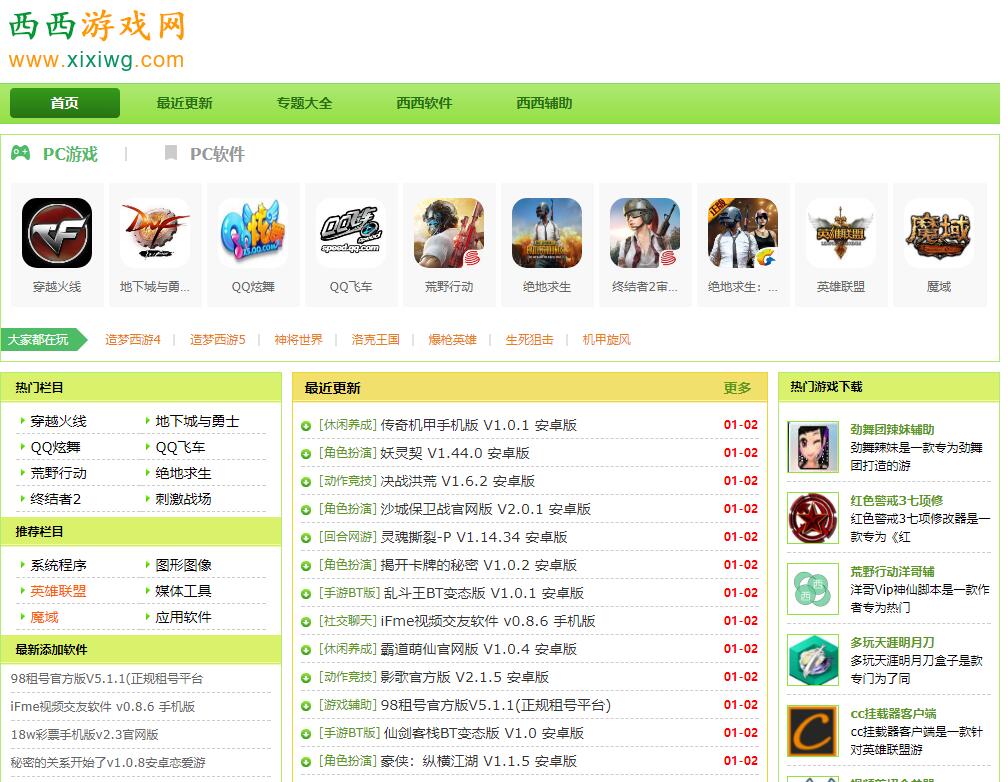Open 穿越火线 in the 热门栏目 list
Image resolution: width=1008 pixels, height=782 pixels.
[58, 421]
